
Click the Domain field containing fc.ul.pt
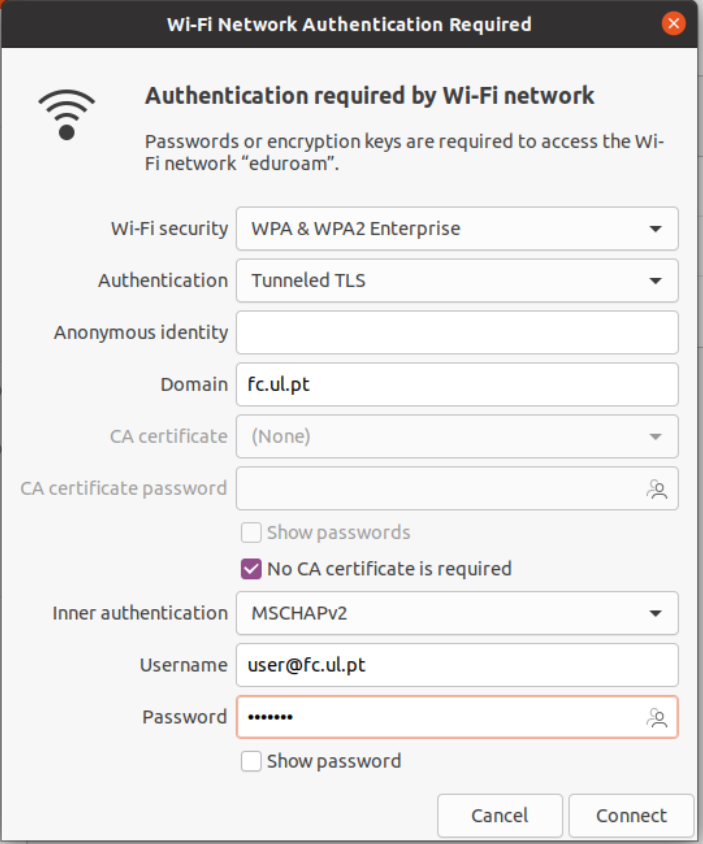point(457,385)
